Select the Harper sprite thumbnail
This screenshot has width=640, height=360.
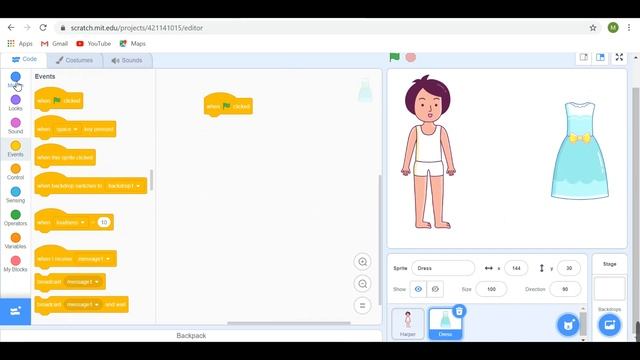click(x=407, y=323)
